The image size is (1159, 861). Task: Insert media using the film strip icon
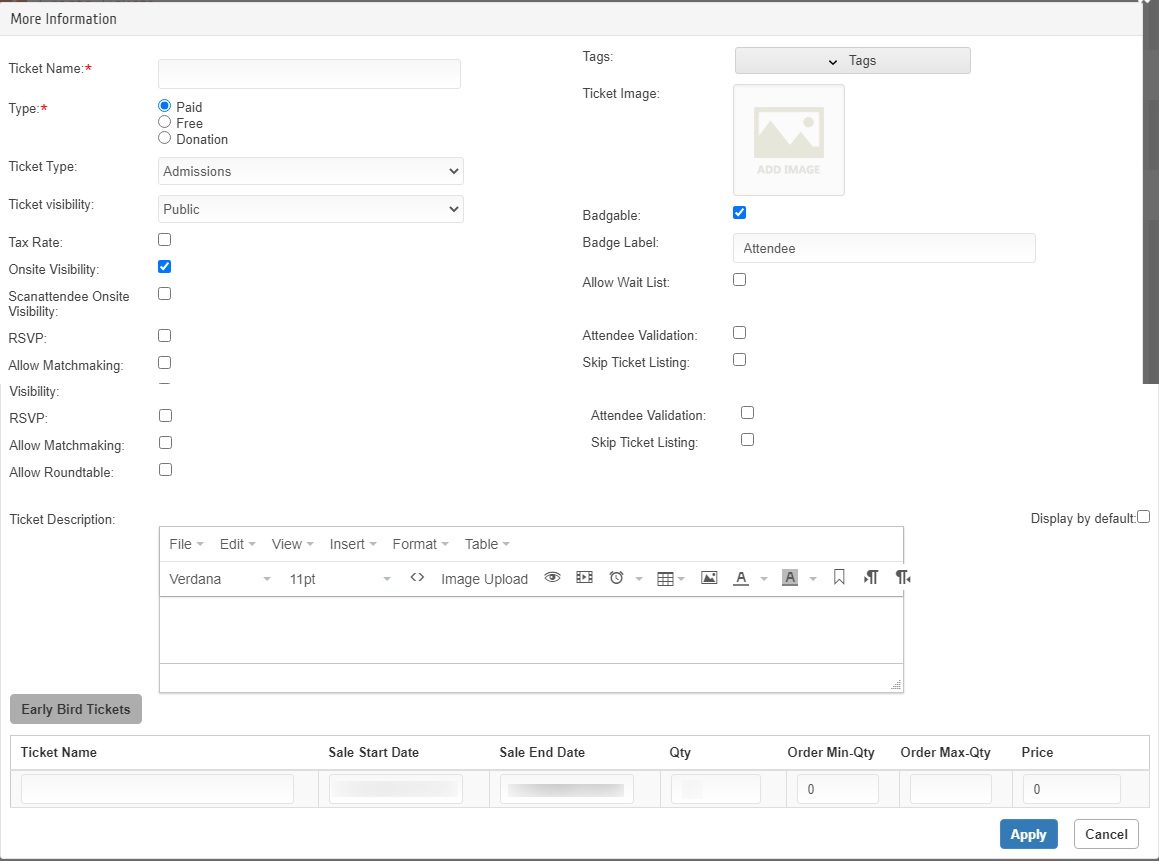(x=585, y=578)
